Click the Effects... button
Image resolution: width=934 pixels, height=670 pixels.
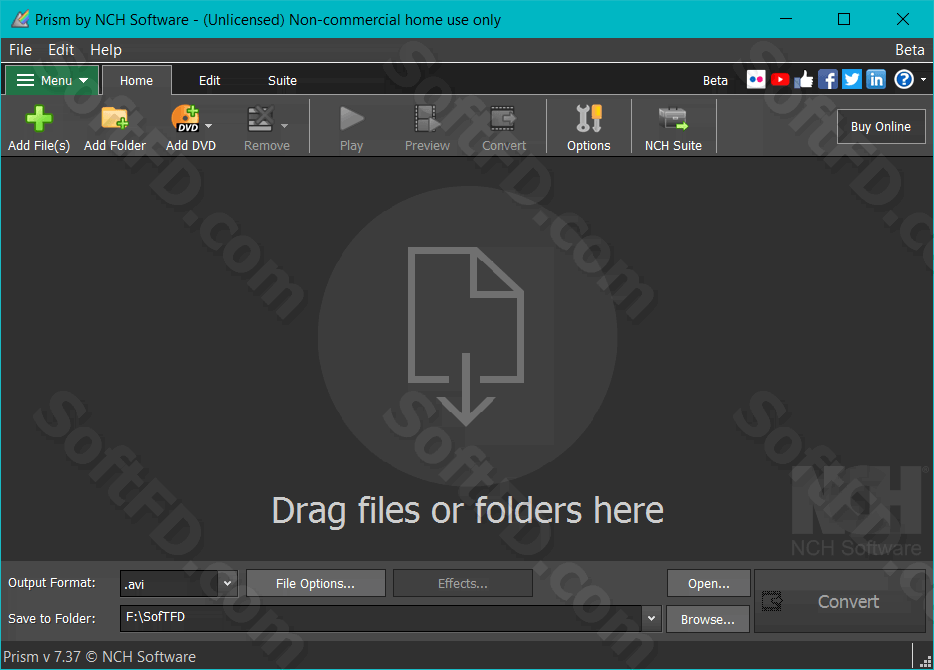(463, 584)
